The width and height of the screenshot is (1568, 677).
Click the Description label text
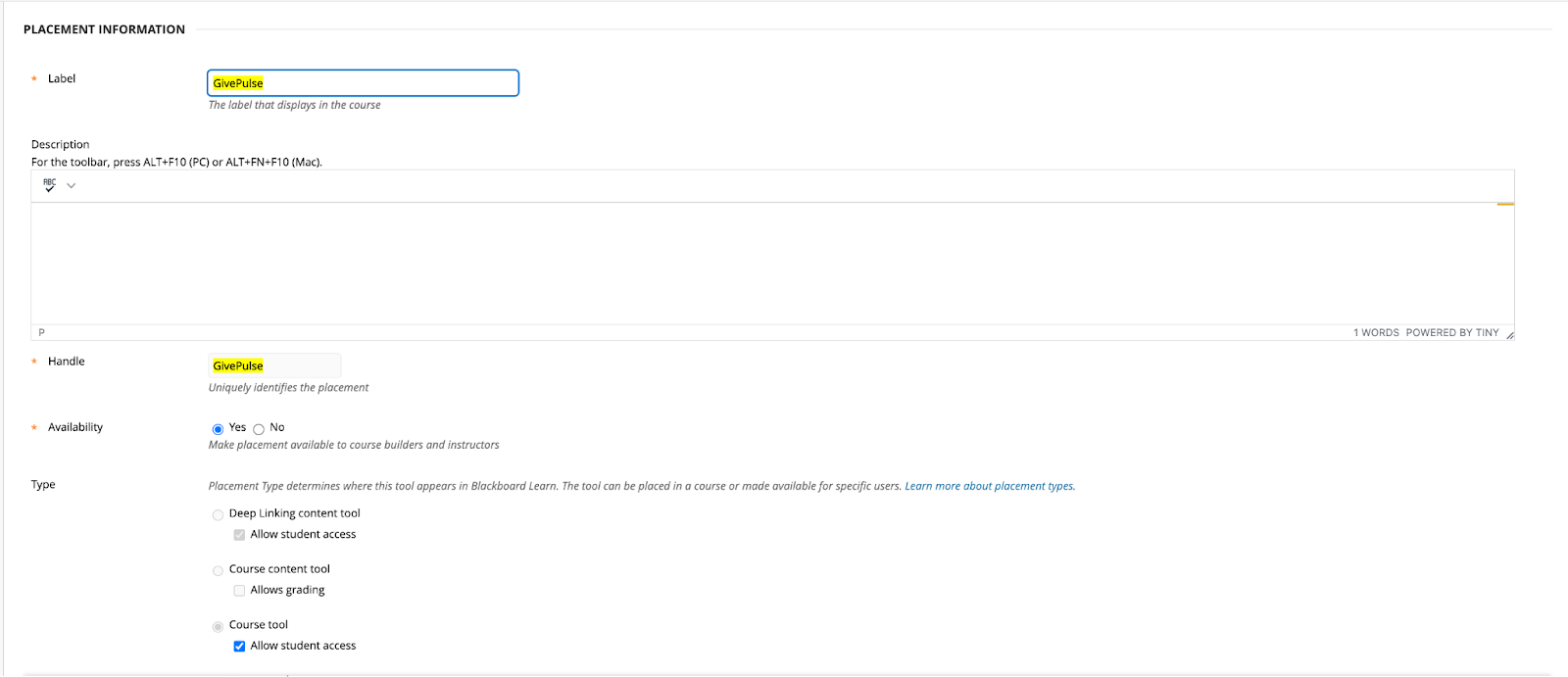tap(60, 144)
